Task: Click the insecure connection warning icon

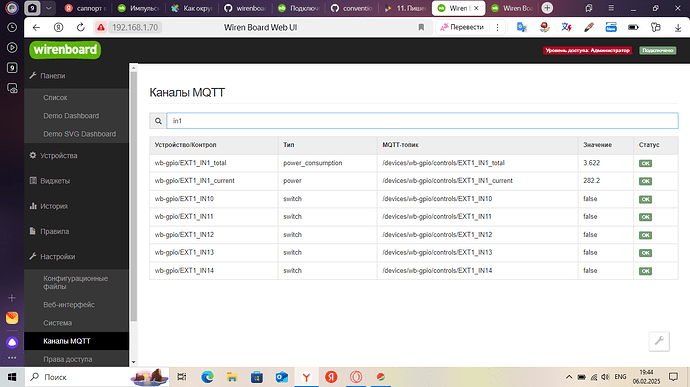Action: [x=101, y=27]
